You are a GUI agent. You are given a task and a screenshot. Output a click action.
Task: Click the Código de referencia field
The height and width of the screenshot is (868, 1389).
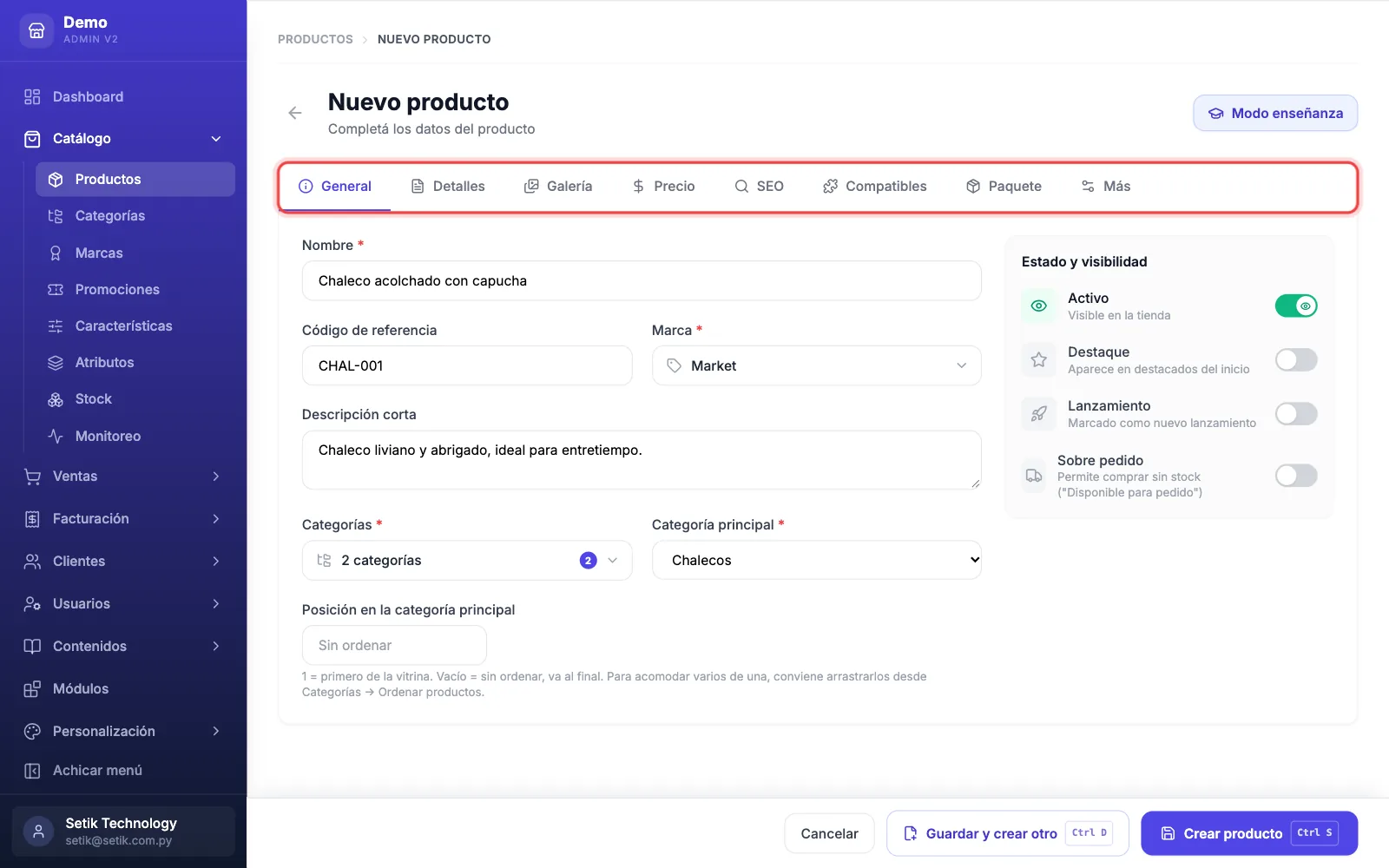click(467, 365)
